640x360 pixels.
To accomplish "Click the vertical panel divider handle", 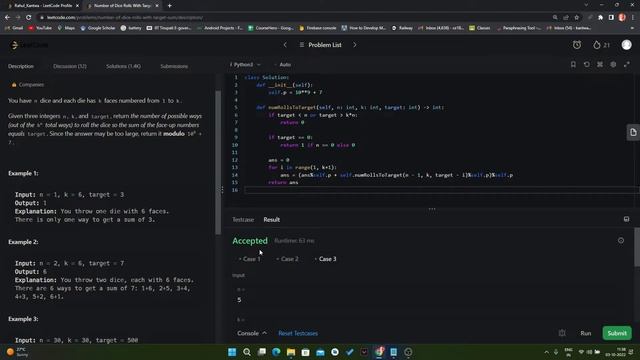I will coord(222,190).
